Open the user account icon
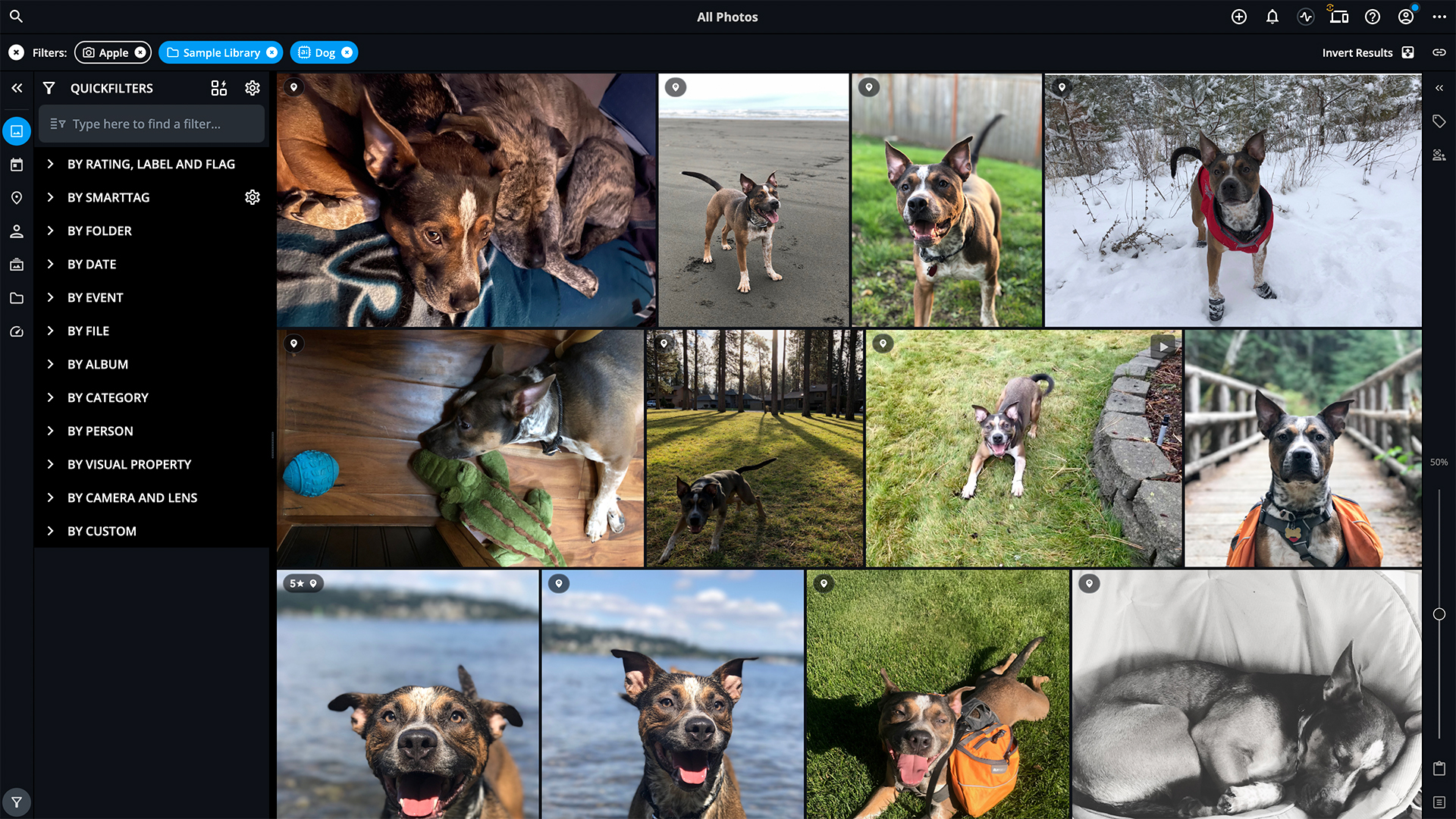1456x819 pixels. tap(1406, 17)
